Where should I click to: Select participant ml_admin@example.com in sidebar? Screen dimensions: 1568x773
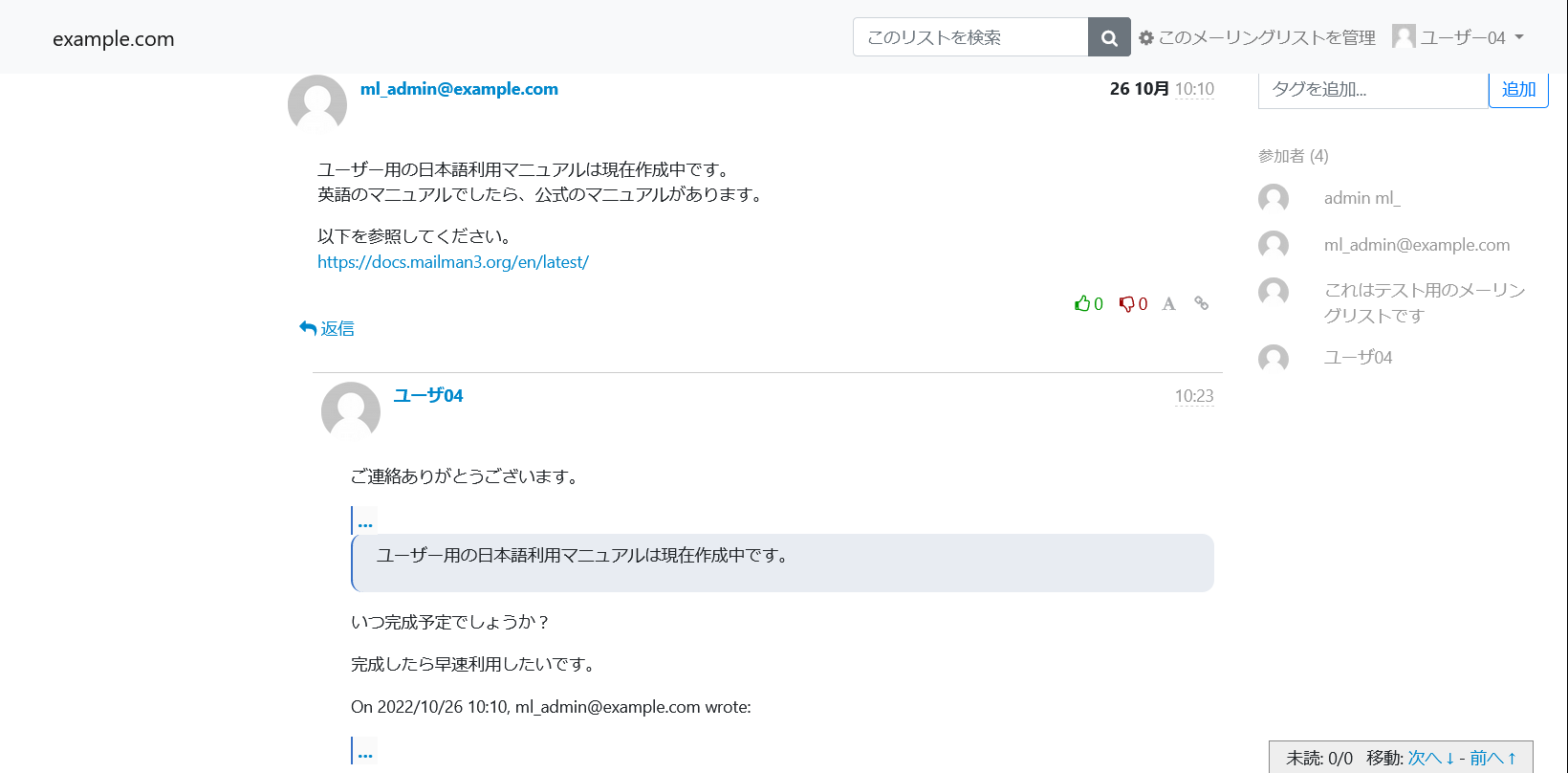[1417, 245]
